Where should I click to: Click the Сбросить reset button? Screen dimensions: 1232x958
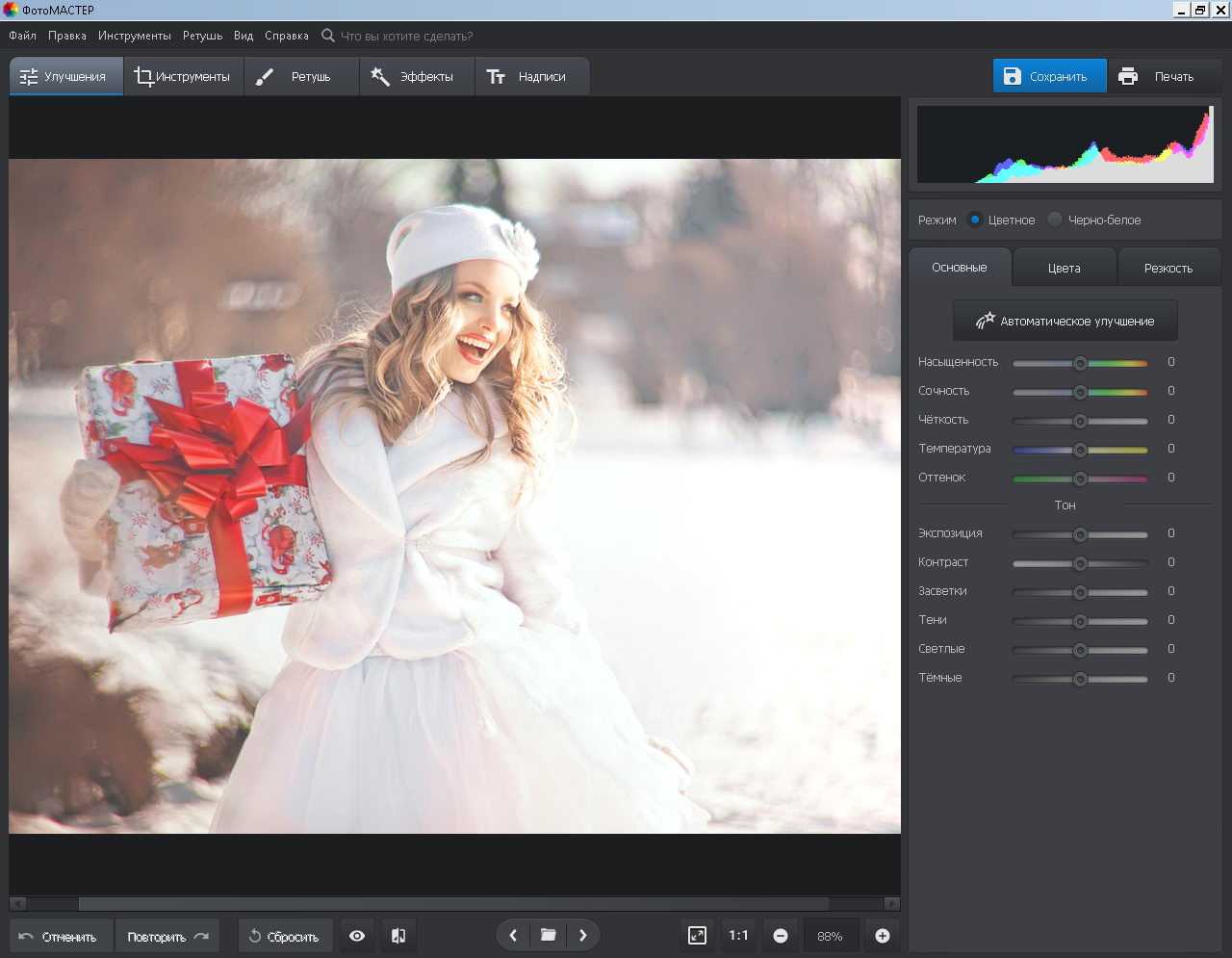pos(284,936)
